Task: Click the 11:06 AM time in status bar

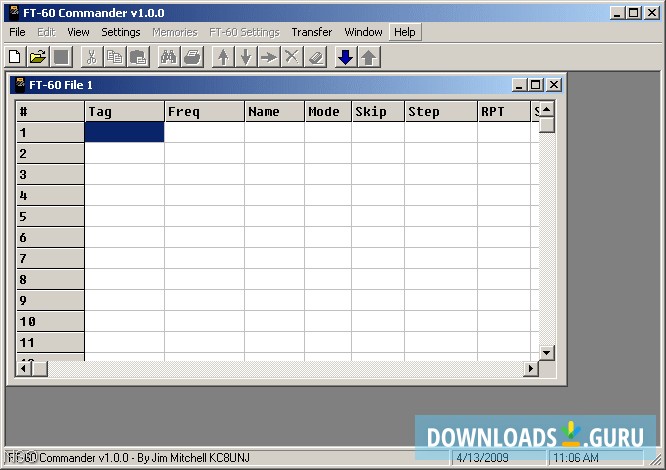Action: [576, 458]
